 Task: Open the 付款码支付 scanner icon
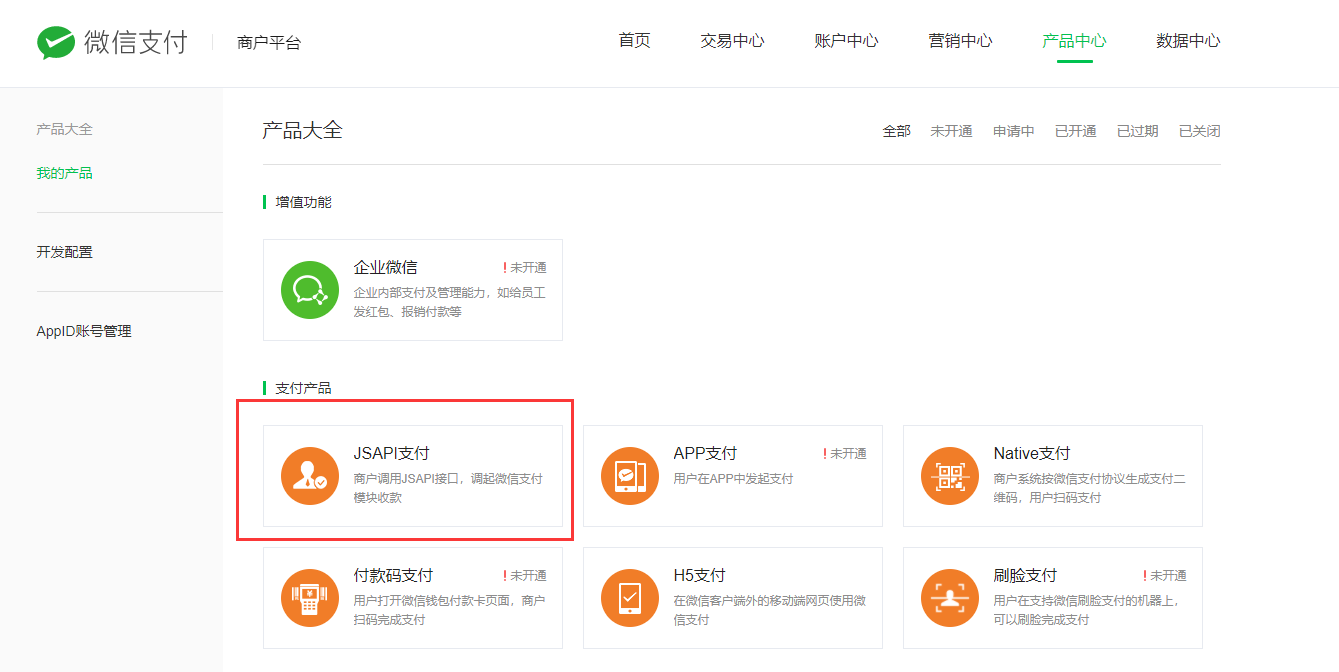[x=310, y=598]
